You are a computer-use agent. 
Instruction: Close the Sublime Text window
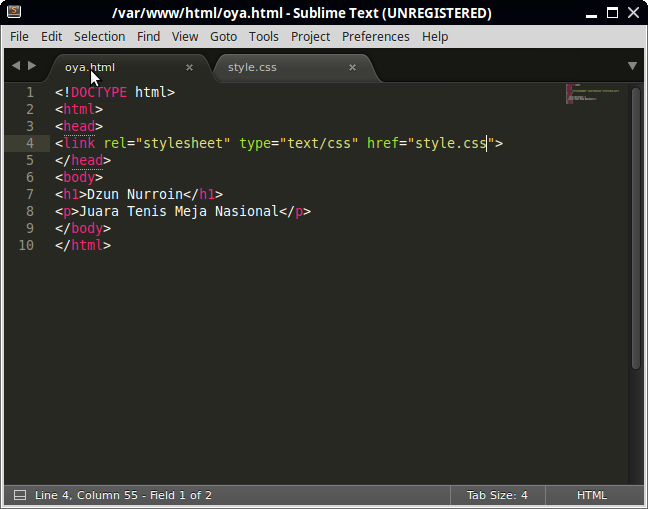point(633,13)
